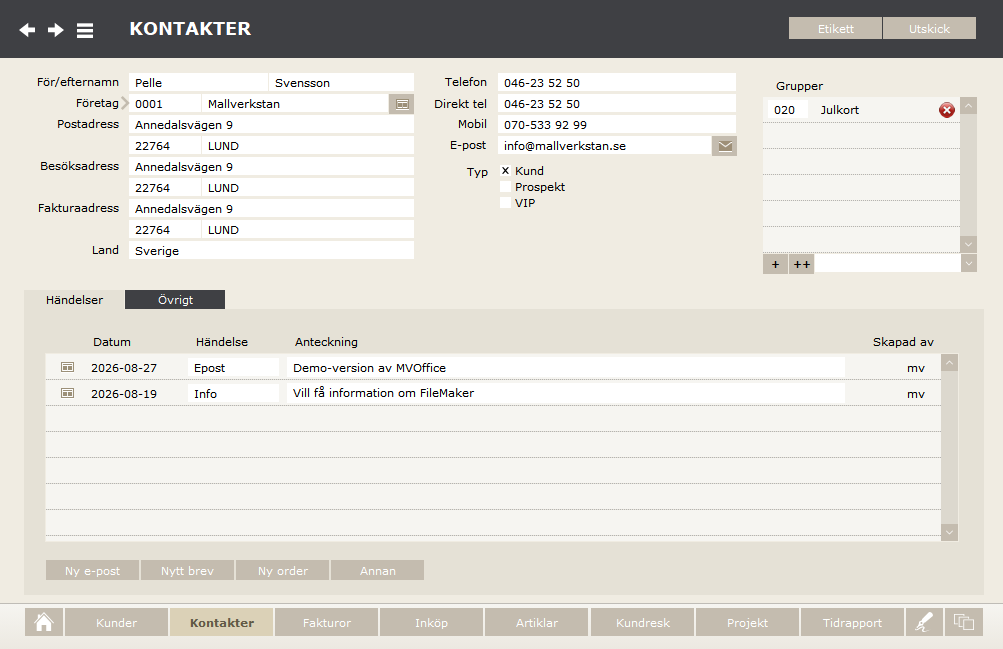
Task: Check the Prospekt type checkbox
Action: coord(505,187)
